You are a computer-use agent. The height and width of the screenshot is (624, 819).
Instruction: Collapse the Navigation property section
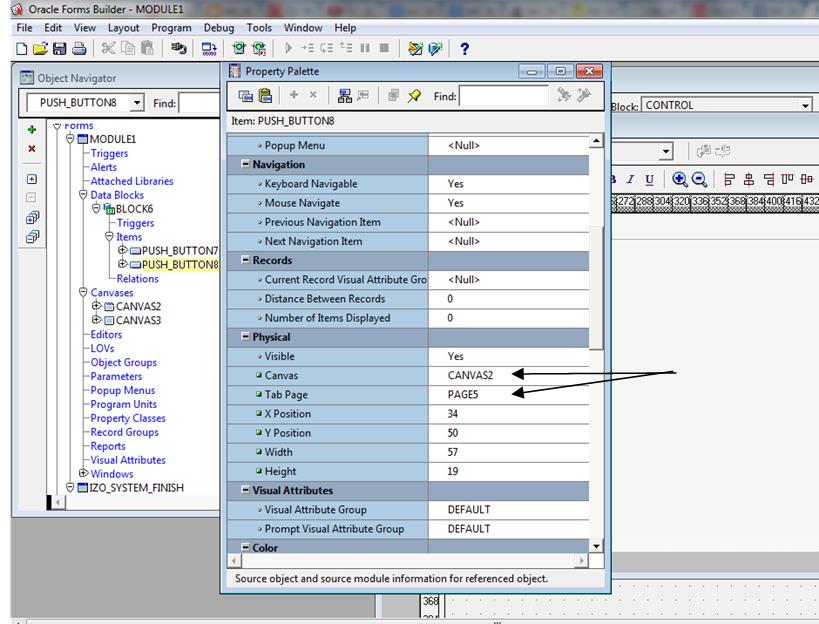tap(245, 164)
